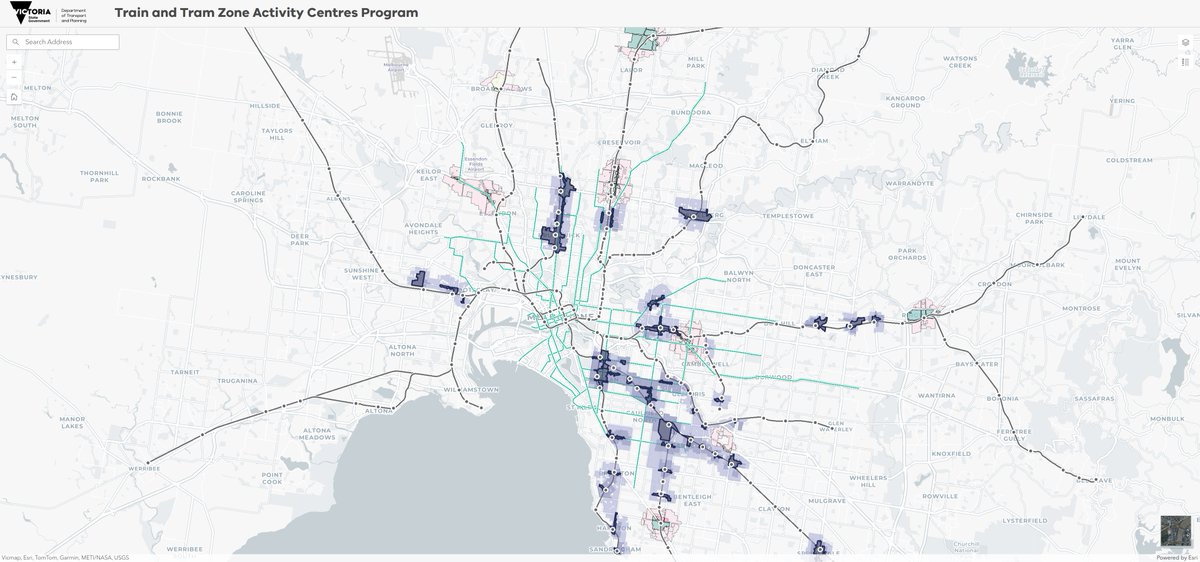
Task: Click the BONNIE BROOK label
Action: click(169, 116)
